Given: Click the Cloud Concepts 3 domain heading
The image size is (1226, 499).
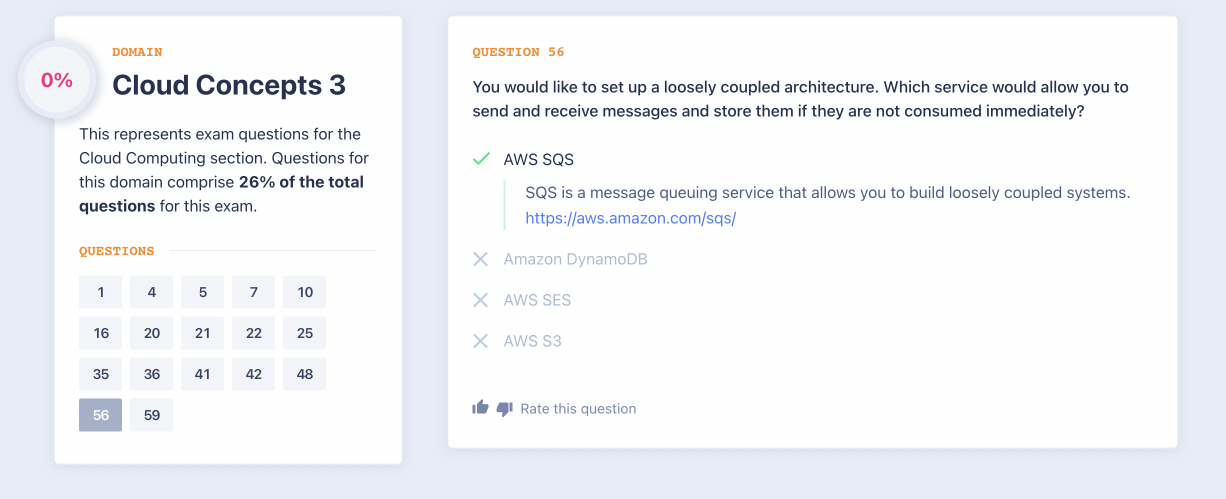Looking at the screenshot, I should (229, 85).
